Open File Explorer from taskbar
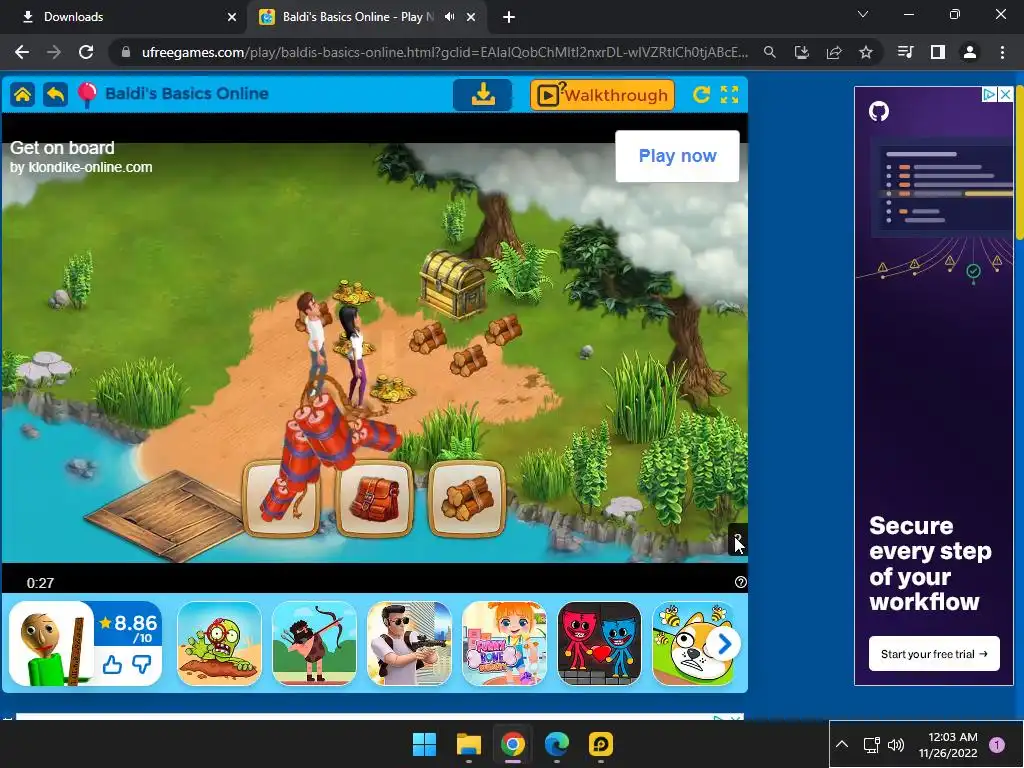This screenshot has width=1024, height=768. click(x=469, y=744)
